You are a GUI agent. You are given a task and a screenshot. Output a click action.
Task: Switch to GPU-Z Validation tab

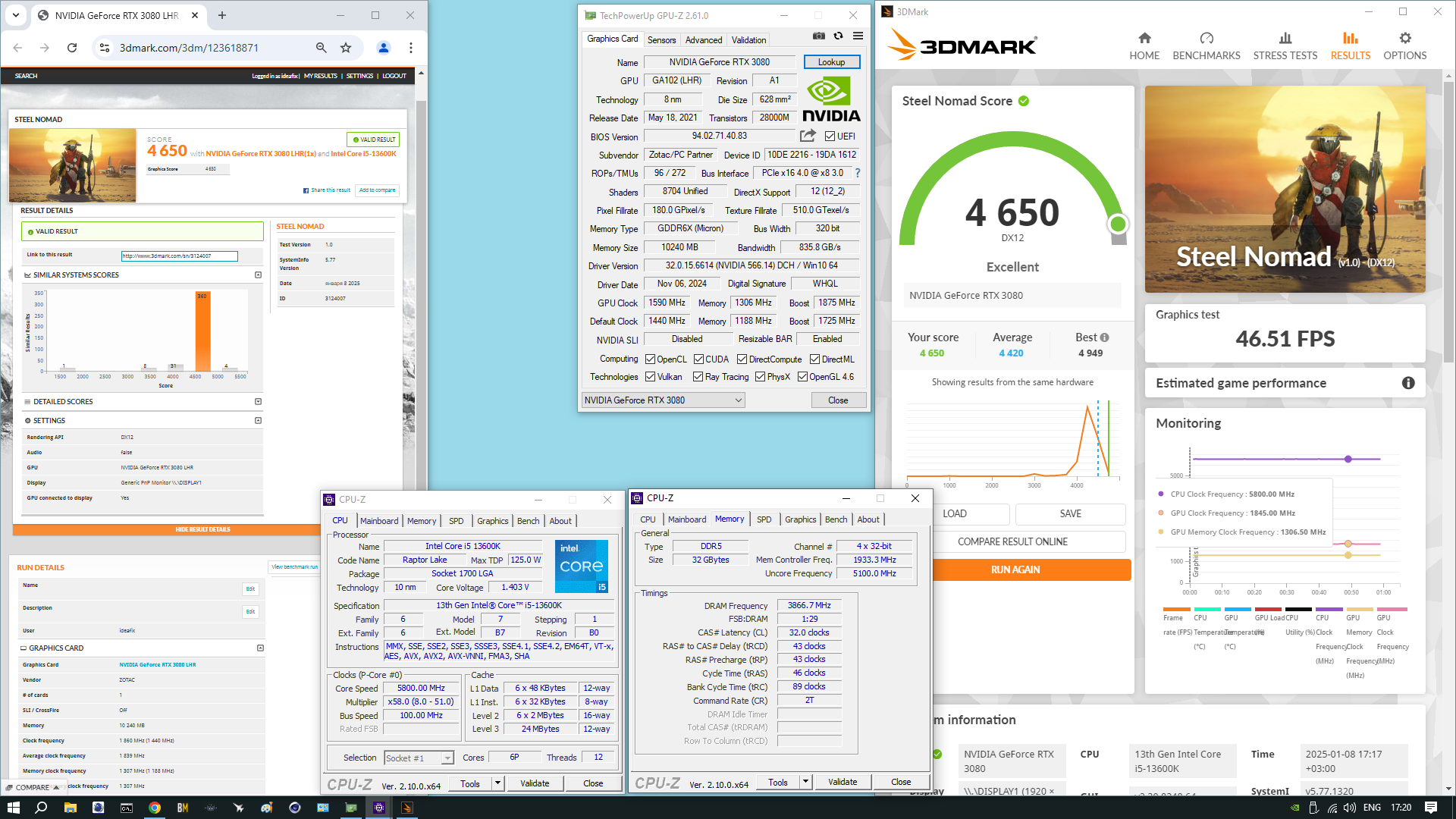[x=748, y=40]
